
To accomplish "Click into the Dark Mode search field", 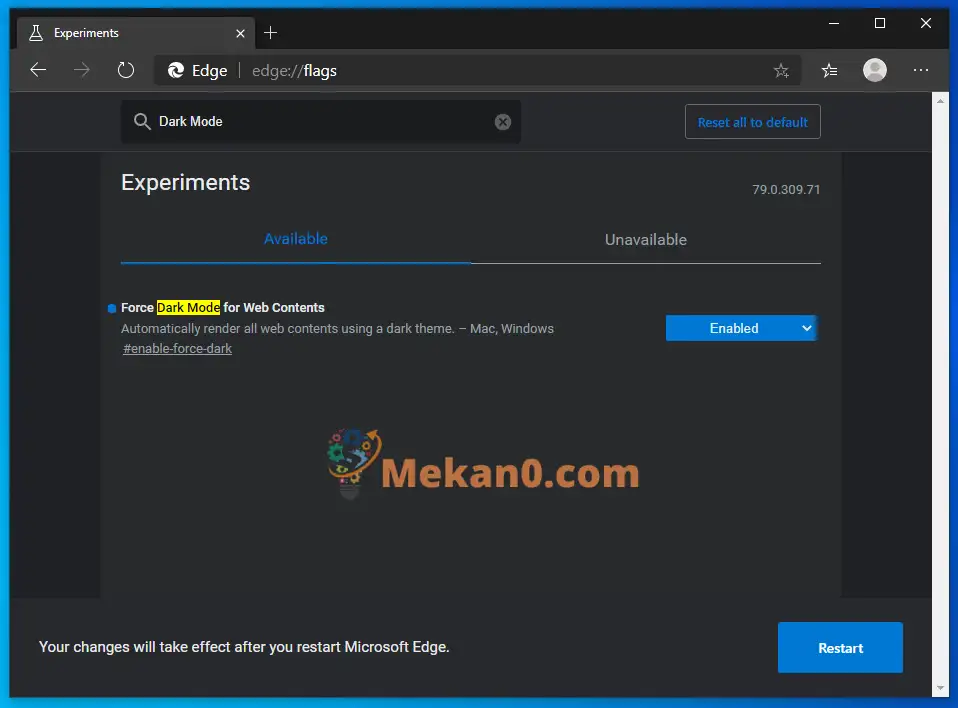I will tap(320, 122).
